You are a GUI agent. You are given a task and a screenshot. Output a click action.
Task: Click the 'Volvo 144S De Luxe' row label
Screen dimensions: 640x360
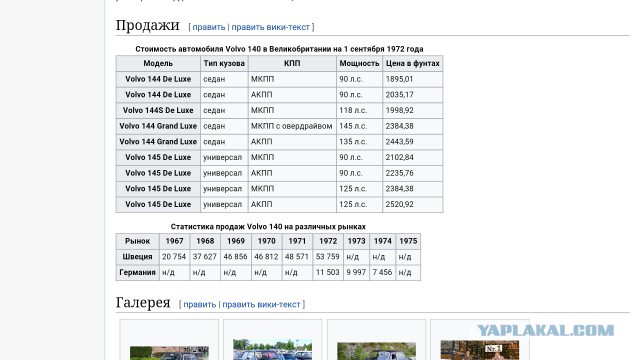click(158, 110)
